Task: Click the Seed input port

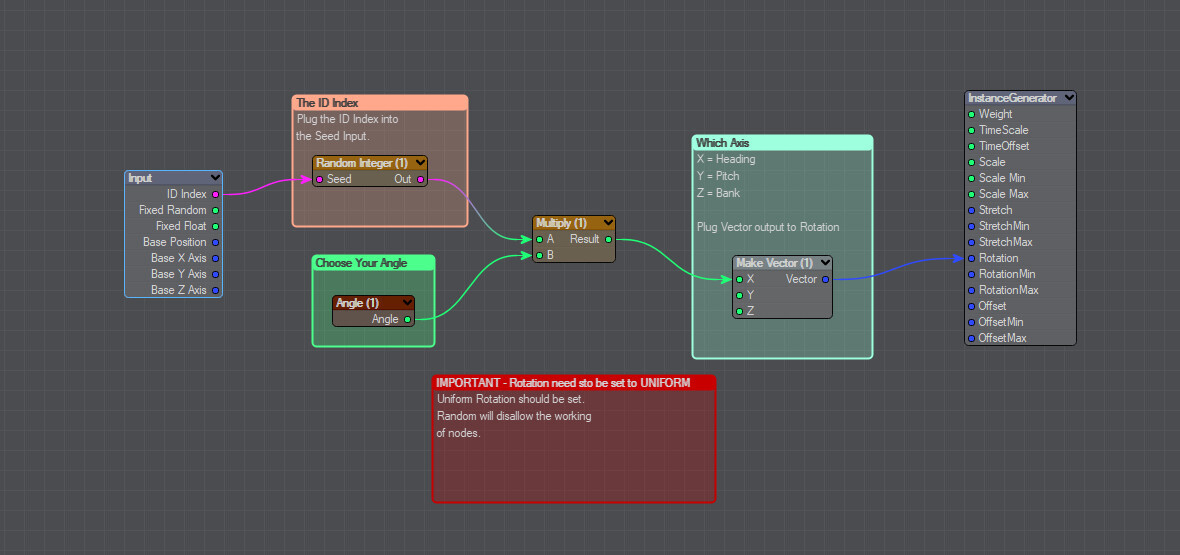Action: [x=320, y=179]
